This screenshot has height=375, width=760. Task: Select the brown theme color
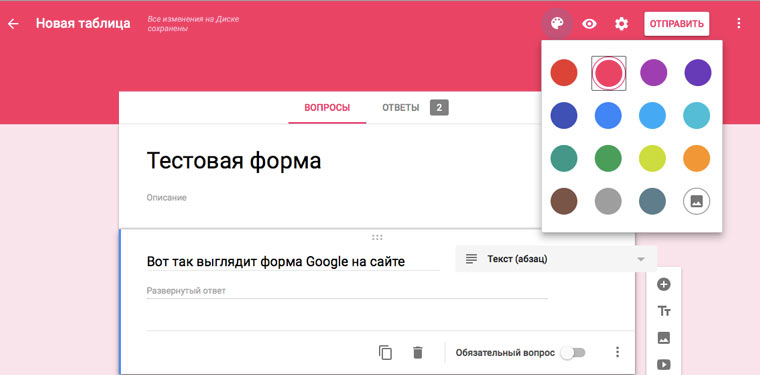coord(564,201)
